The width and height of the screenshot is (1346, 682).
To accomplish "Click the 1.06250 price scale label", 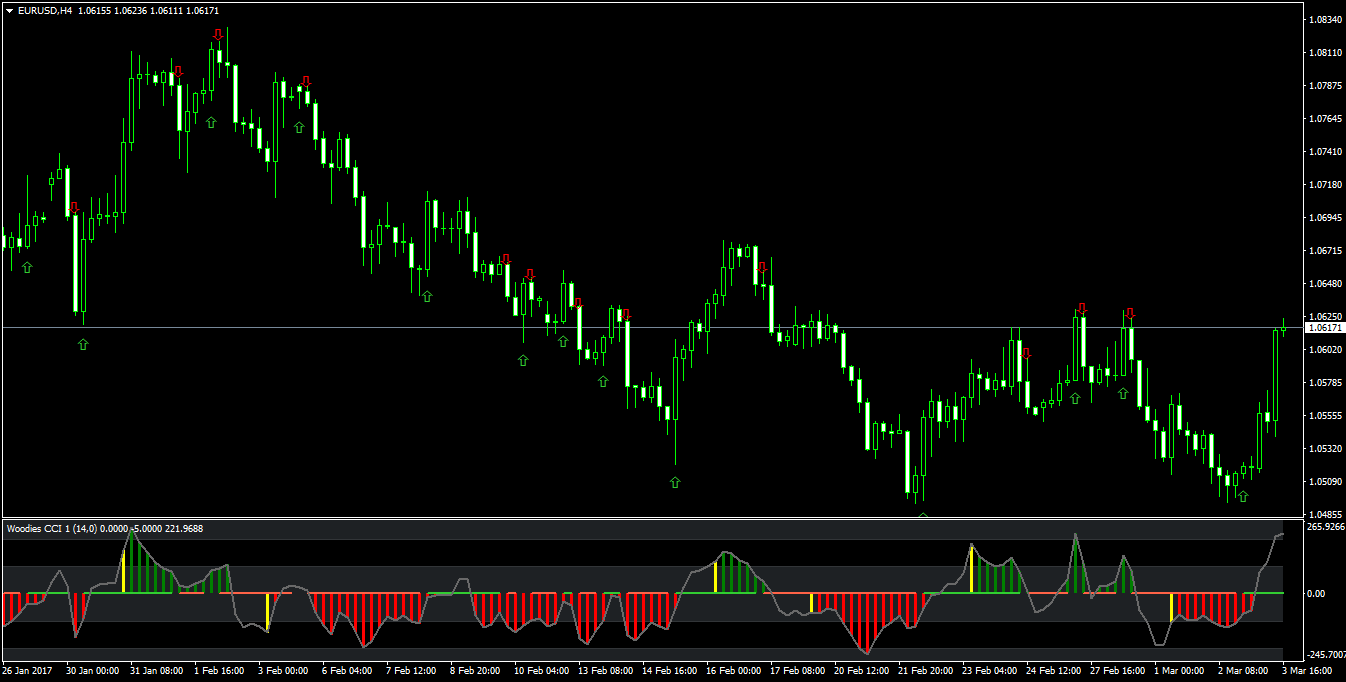I will [x=1325, y=317].
